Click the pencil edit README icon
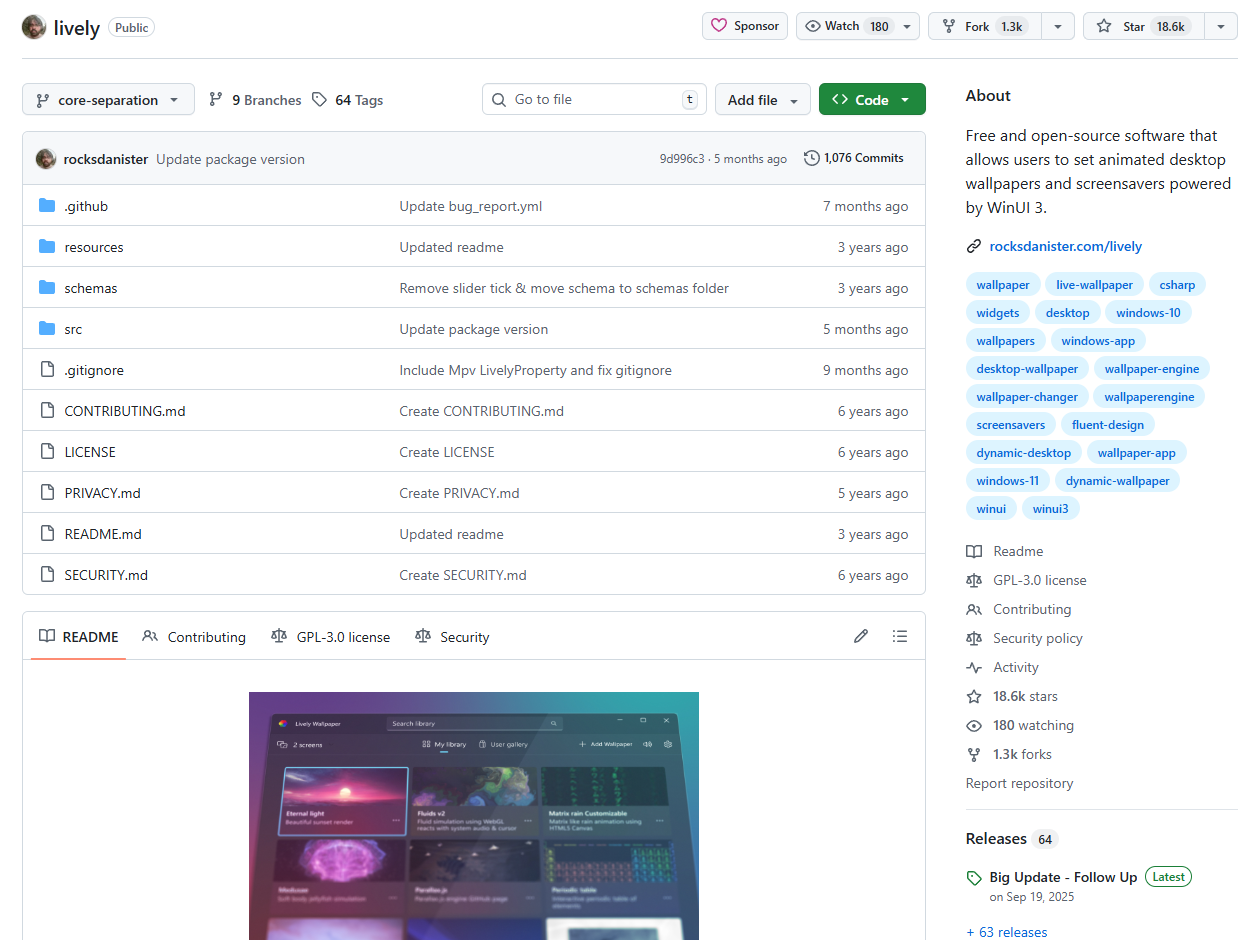The image size is (1244, 940). point(861,636)
